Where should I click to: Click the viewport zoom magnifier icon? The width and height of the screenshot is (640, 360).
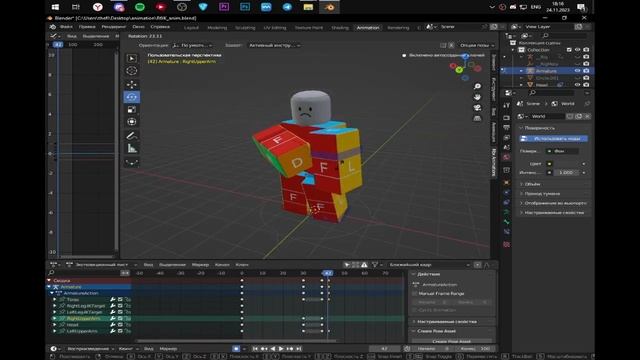477,87
